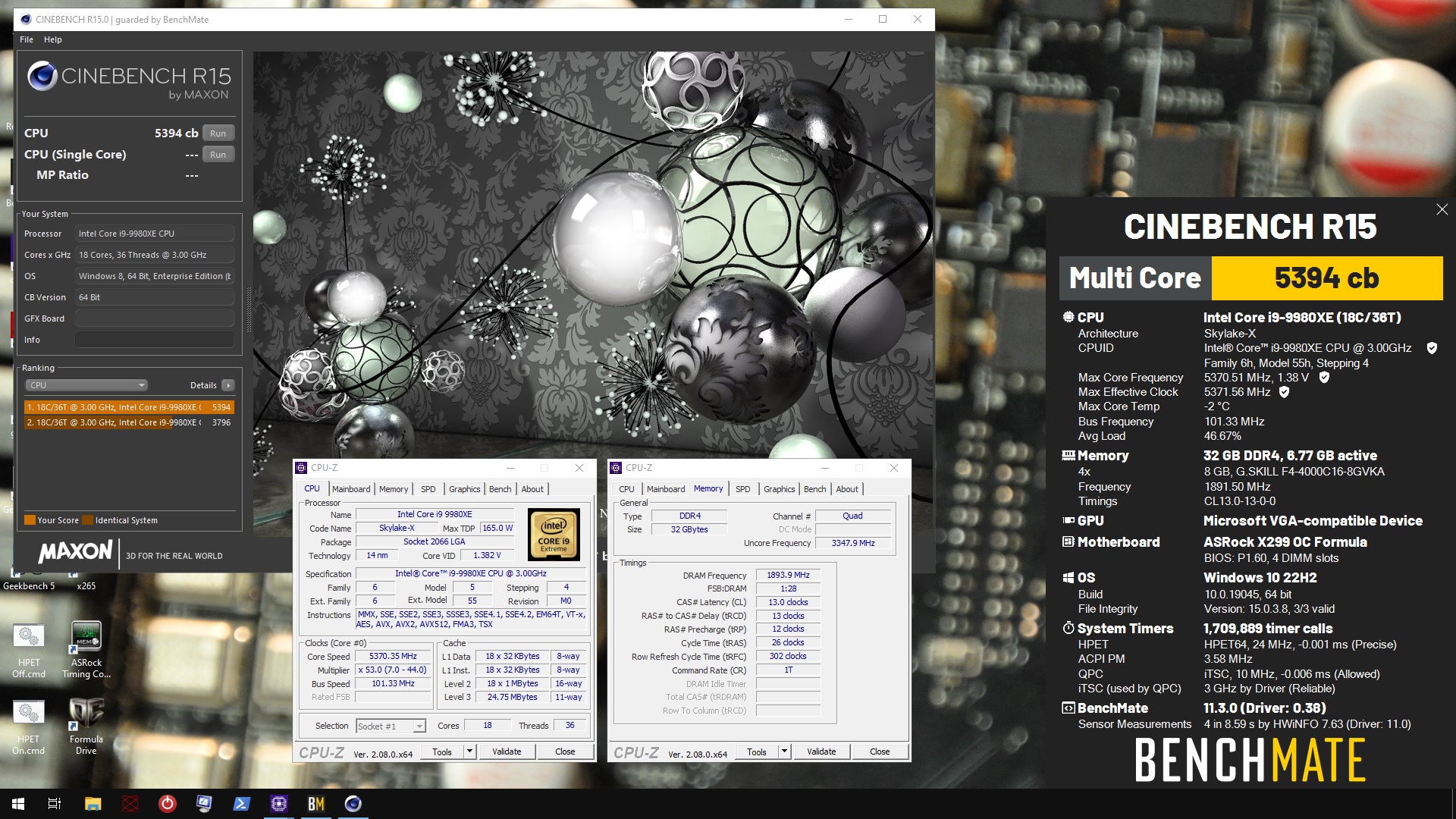Click the red power icon in taskbar
This screenshot has width=1456, height=819.
click(x=167, y=804)
